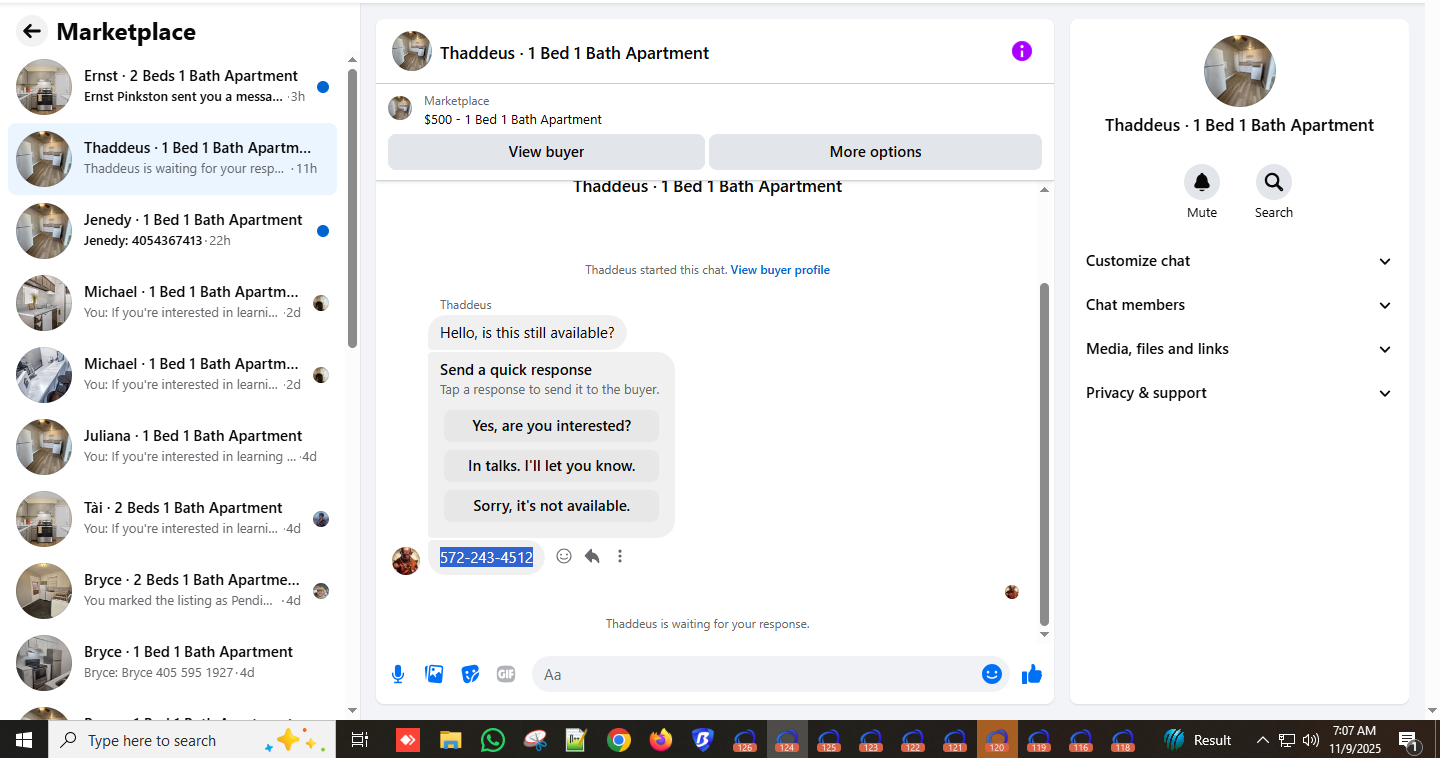1440x758 pixels.
Task: Open Juliana 1 Bed 1 Bath Apartment chat
Action: (x=172, y=447)
